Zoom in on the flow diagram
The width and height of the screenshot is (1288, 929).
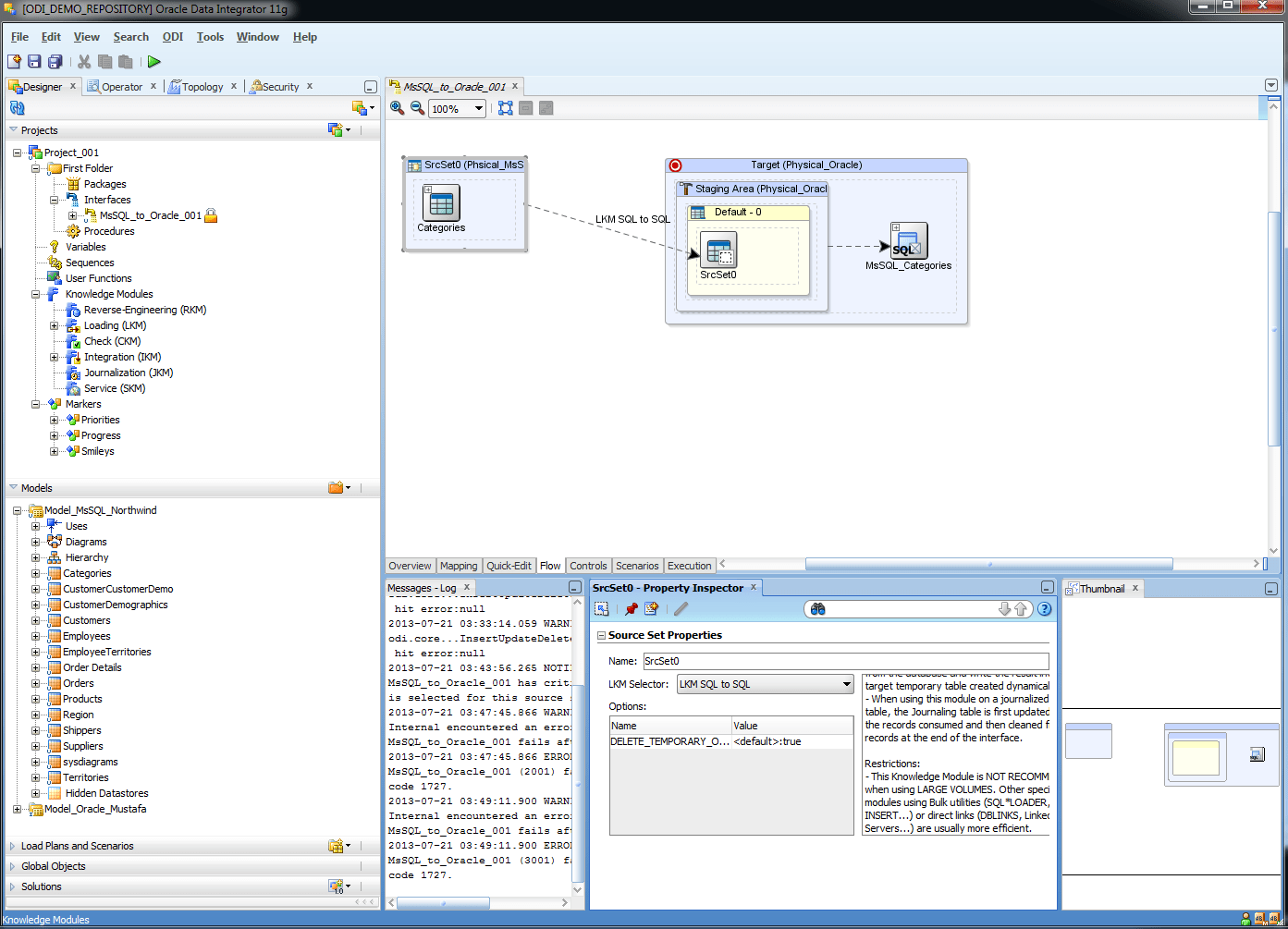click(x=398, y=108)
